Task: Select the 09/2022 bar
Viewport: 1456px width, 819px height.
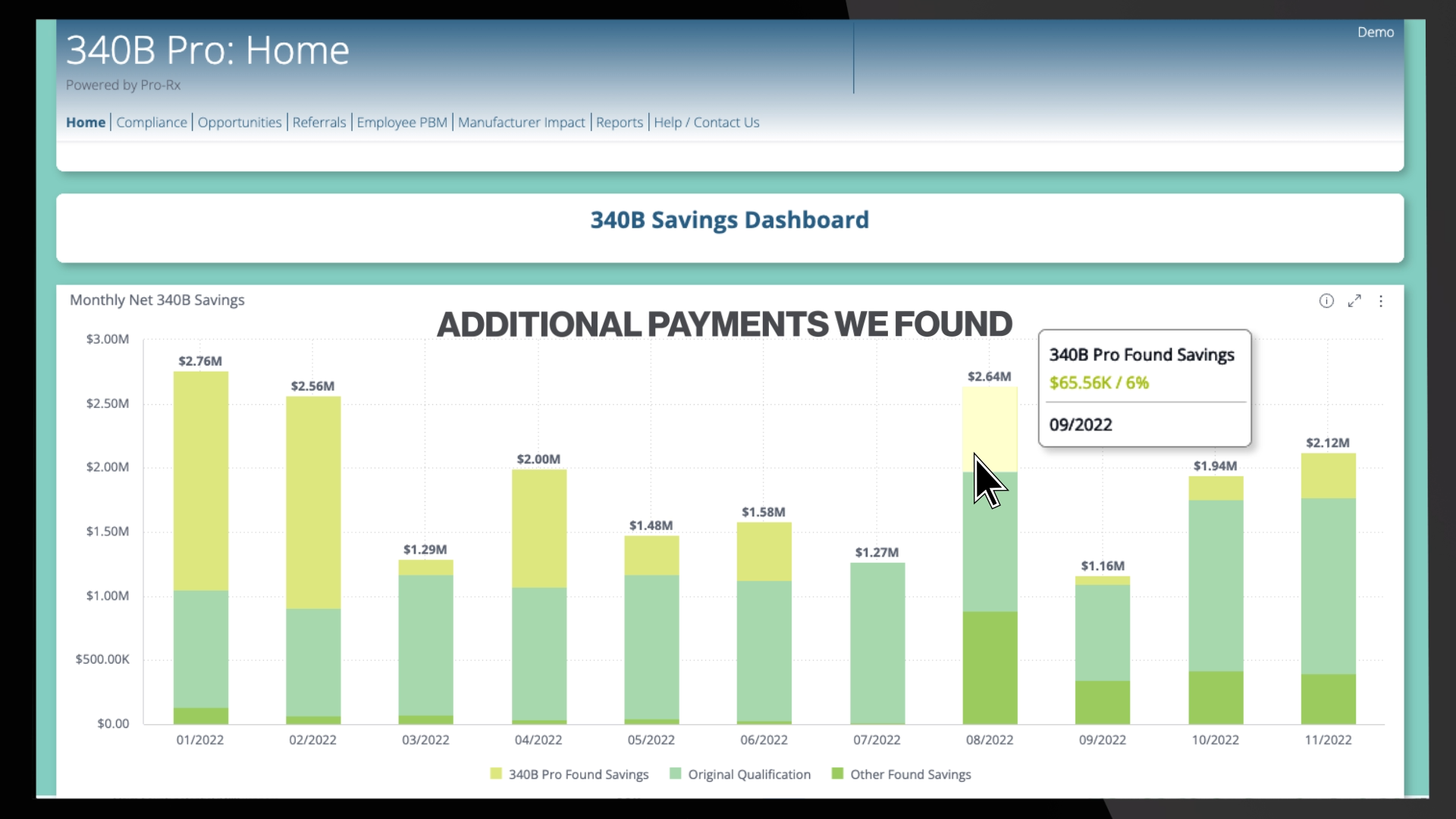Action: tap(1103, 651)
